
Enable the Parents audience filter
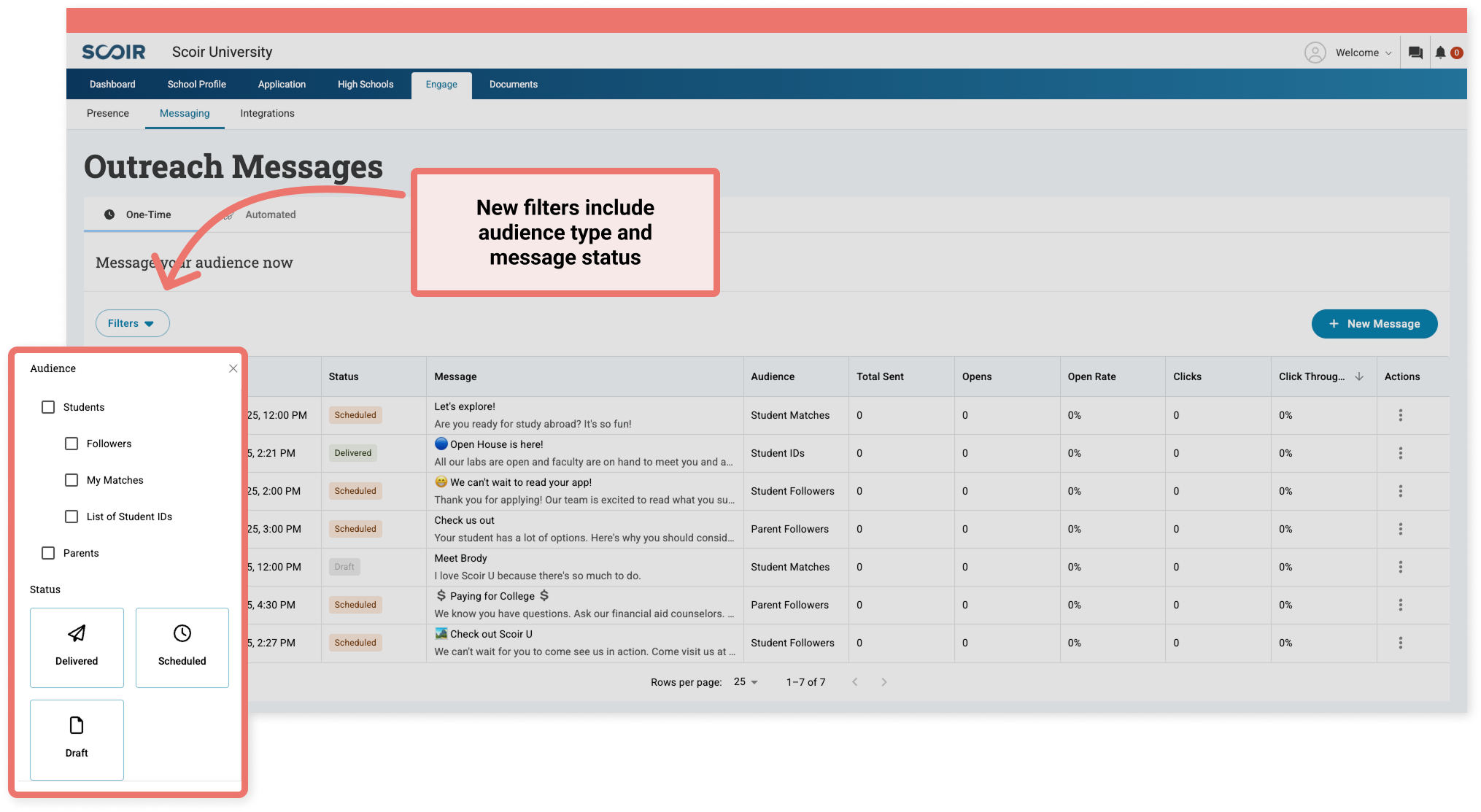click(48, 553)
